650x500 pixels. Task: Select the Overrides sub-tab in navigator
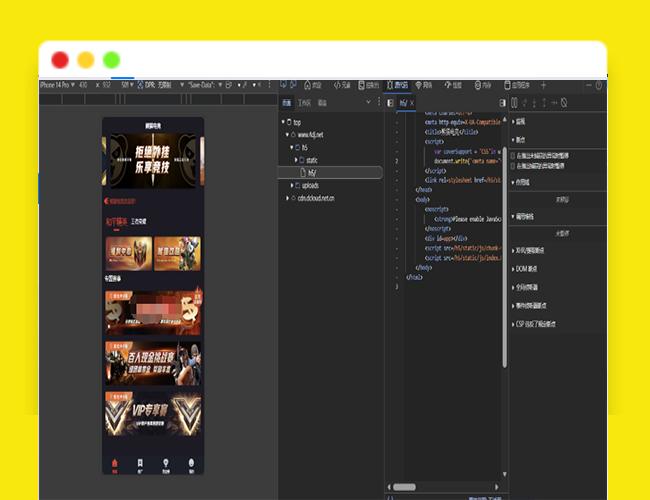point(322,103)
